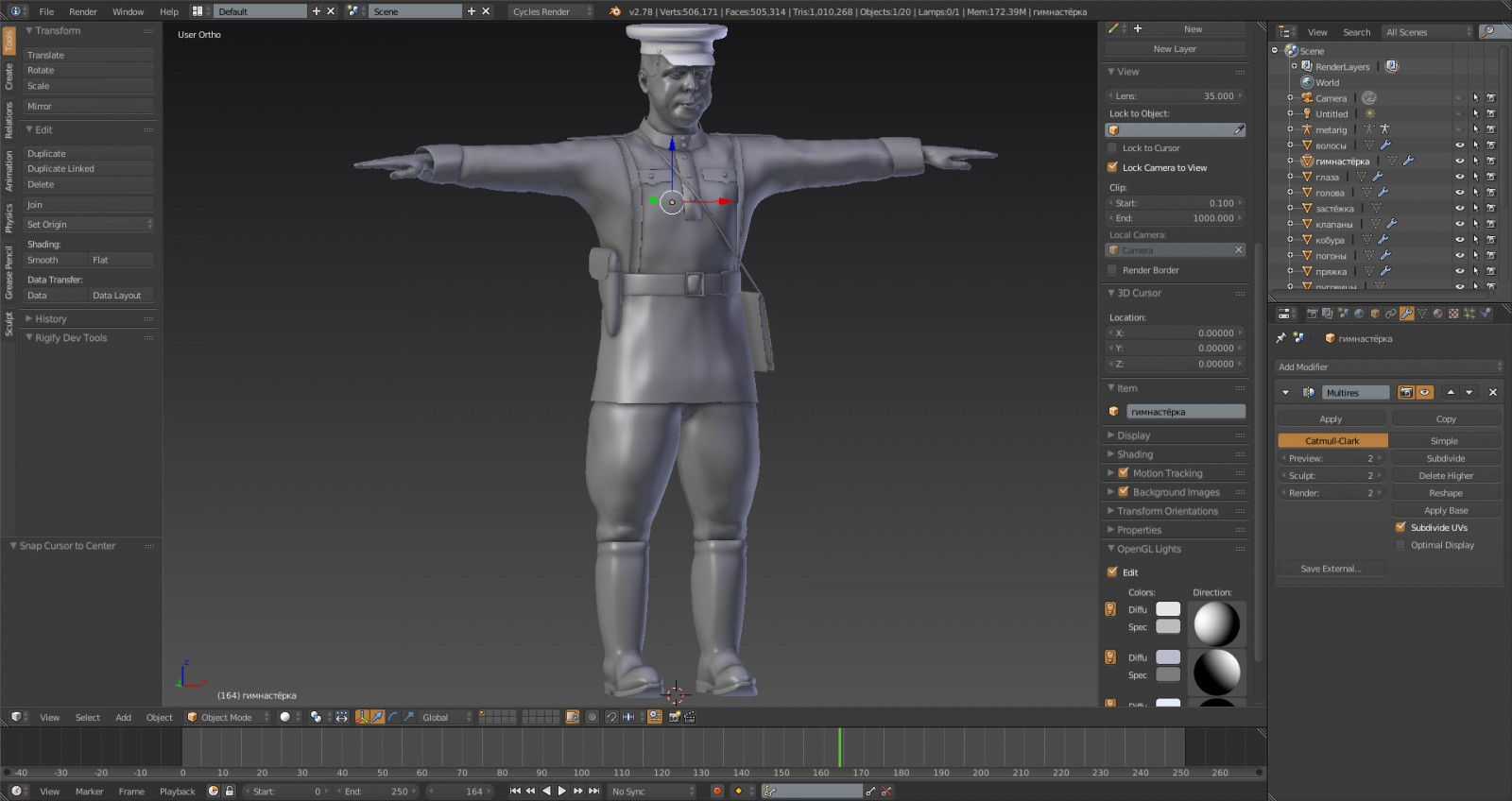Open the Scene properties tab icon
The height and width of the screenshot is (801, 1512).
click(1344, 314)
